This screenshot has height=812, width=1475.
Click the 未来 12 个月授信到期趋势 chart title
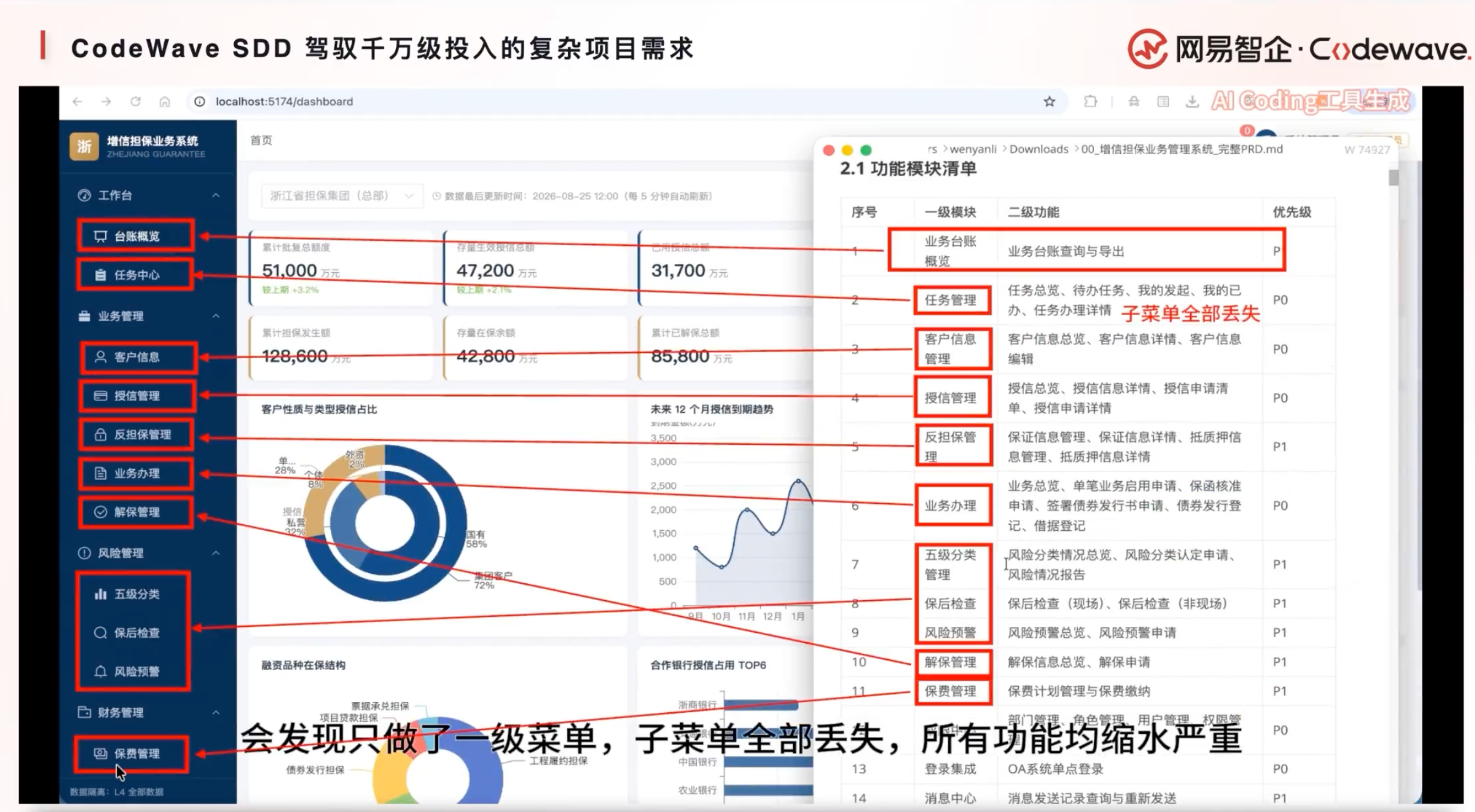pos(711,409)
